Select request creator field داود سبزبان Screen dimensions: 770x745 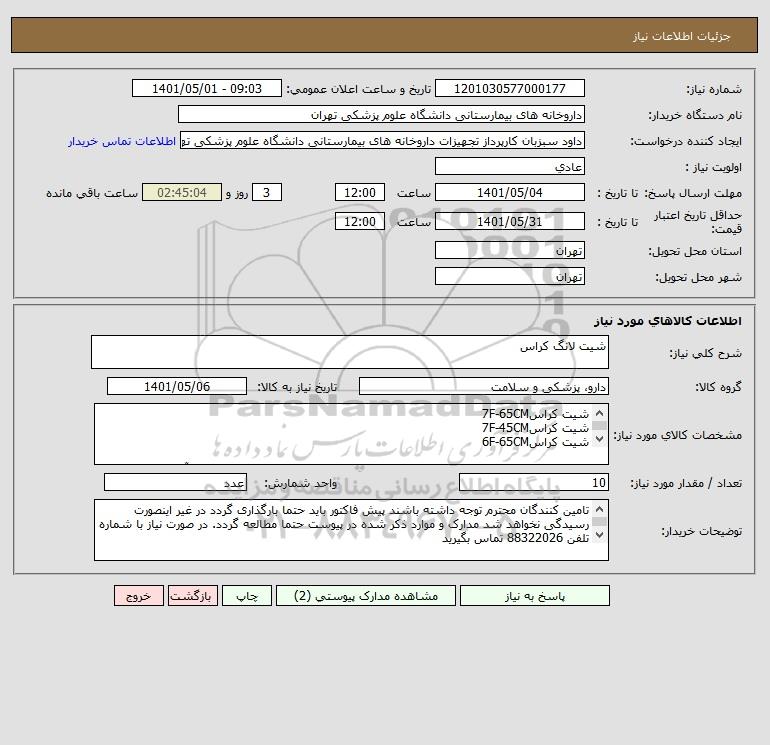382,141
